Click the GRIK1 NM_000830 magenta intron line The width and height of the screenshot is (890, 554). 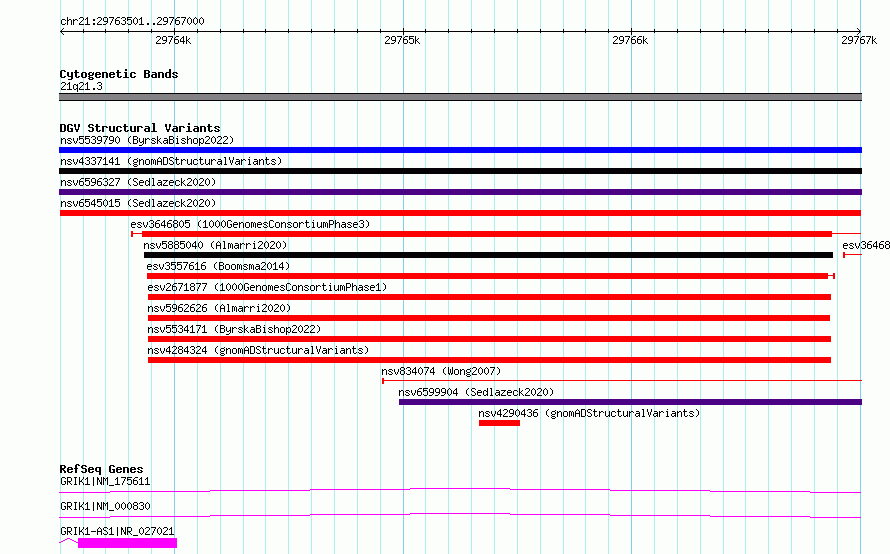tap(460, 515)
